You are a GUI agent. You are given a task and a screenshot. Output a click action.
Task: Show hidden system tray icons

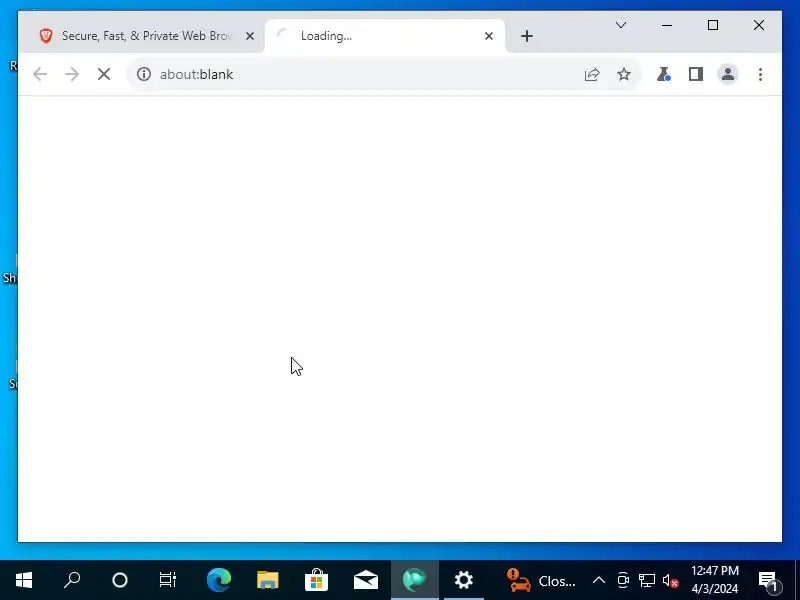[599, 581]
